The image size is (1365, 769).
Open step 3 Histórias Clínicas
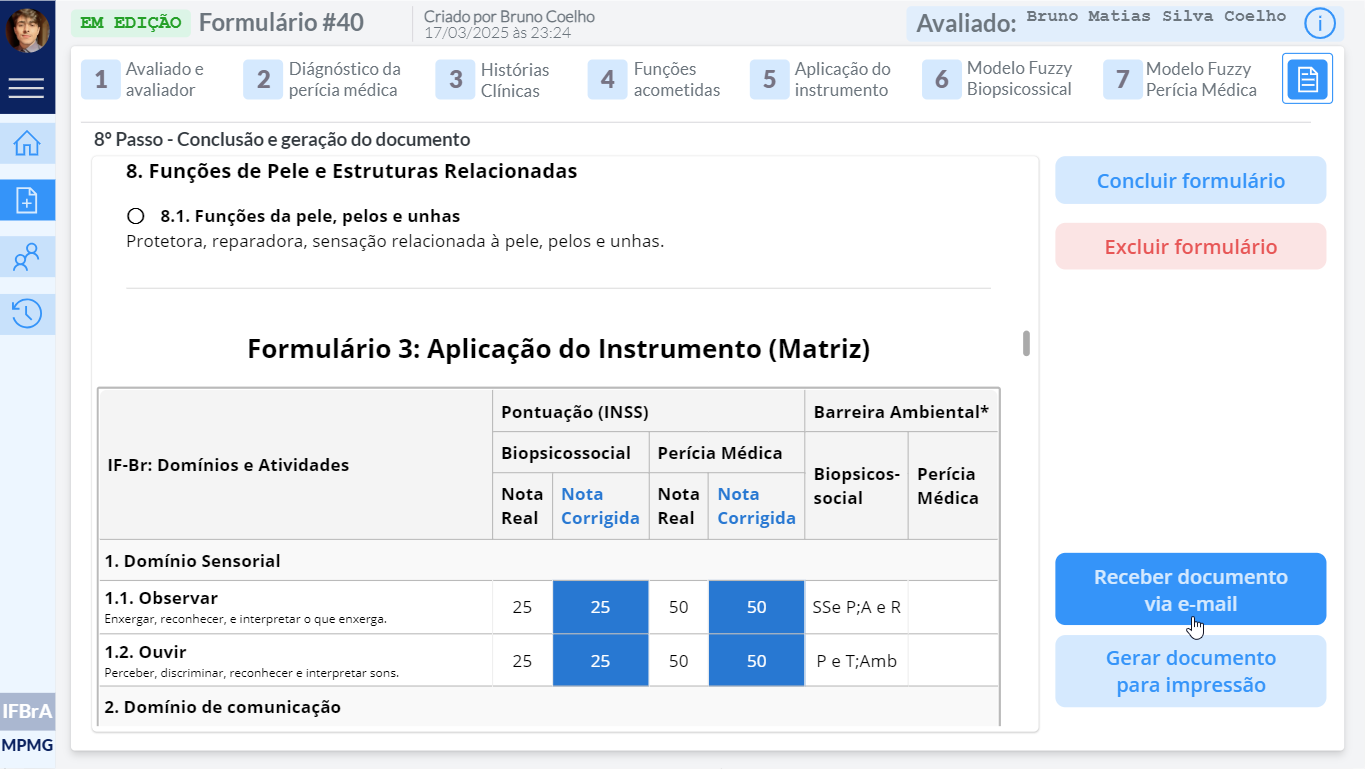click(495, 79)
